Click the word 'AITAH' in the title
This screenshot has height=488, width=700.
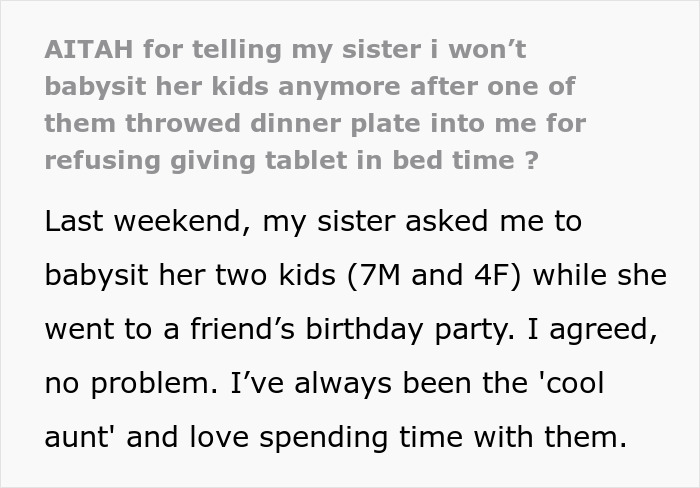click(89, 49)
